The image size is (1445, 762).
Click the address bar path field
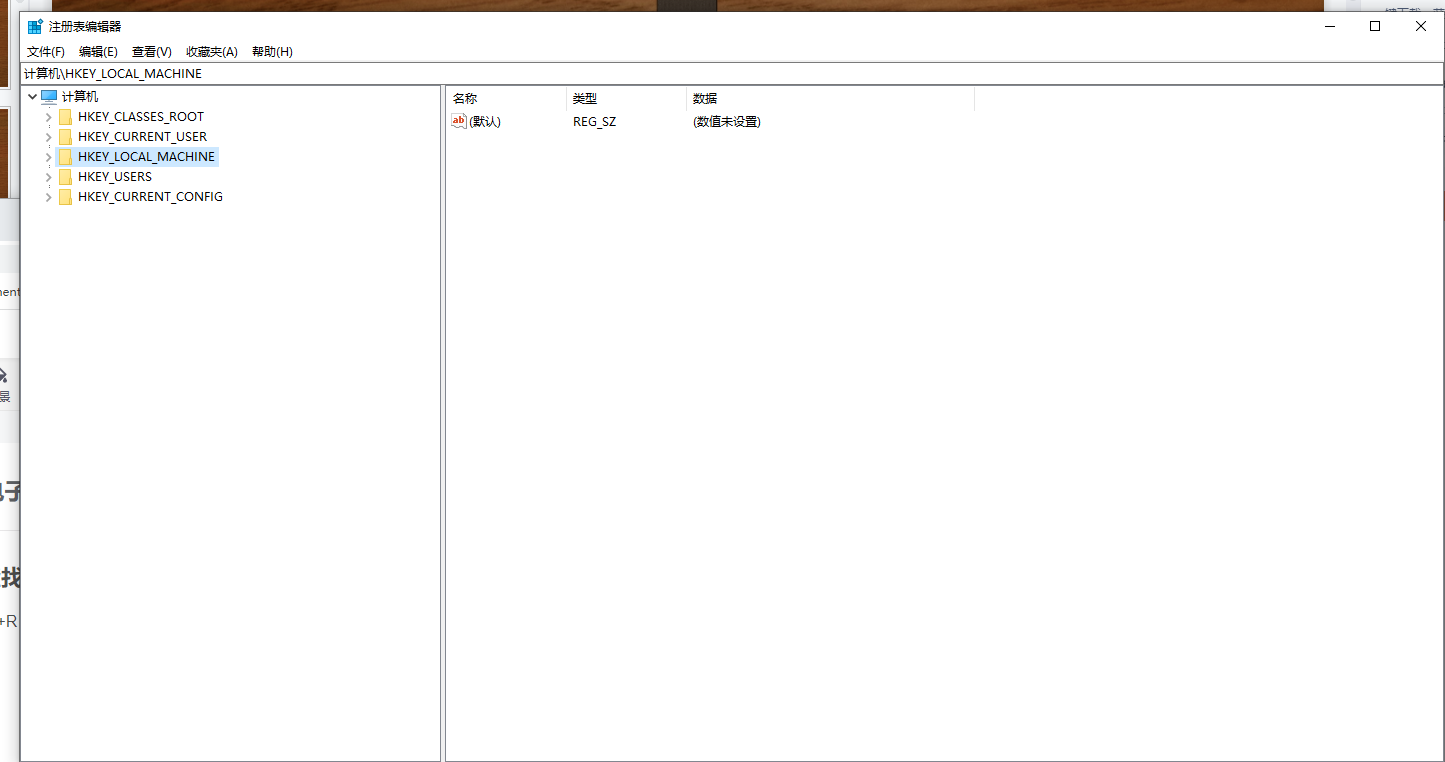coord(732,74)
